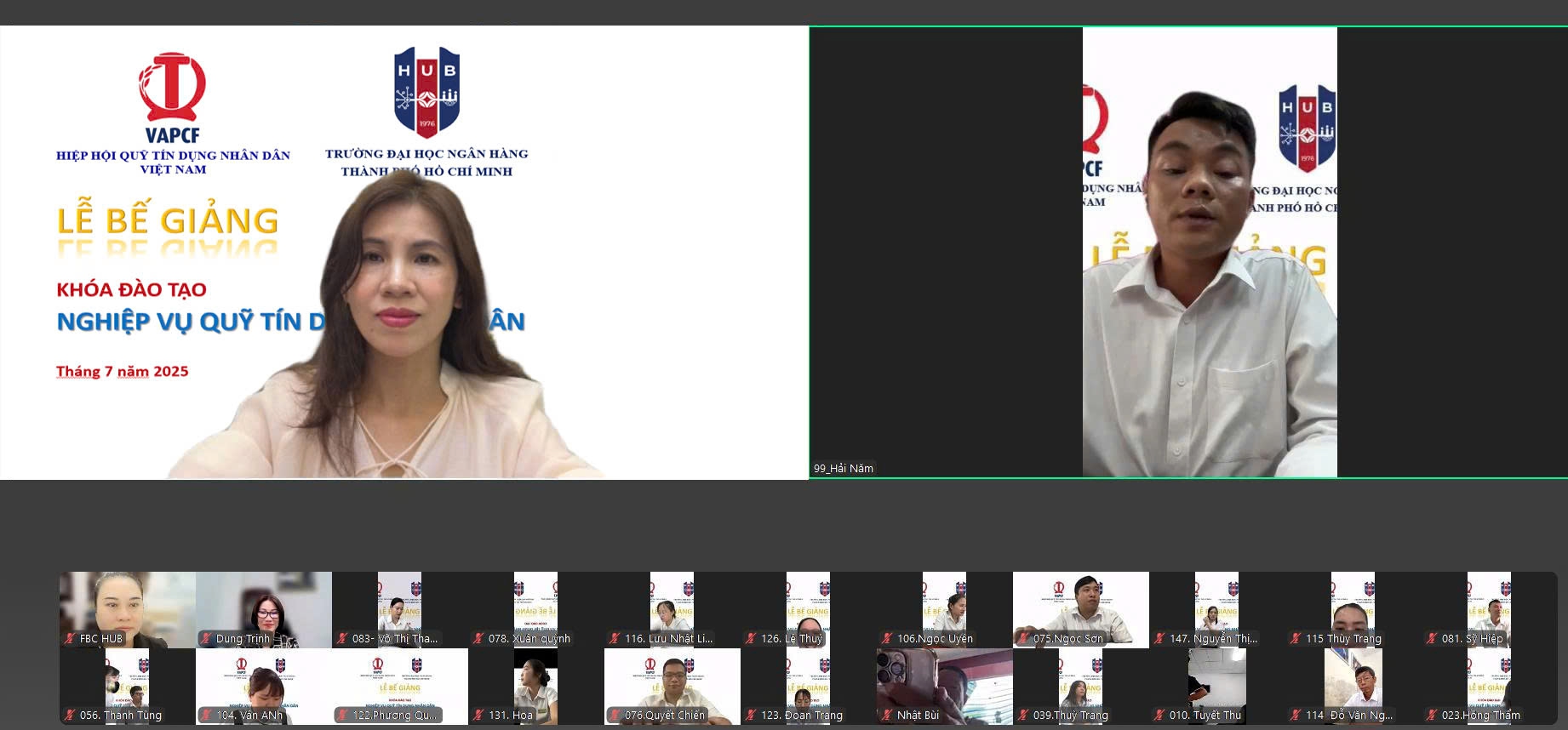Click muted mic icon beside 076.Quyết Chiến

pyautogui.click(x=615, y=715)
